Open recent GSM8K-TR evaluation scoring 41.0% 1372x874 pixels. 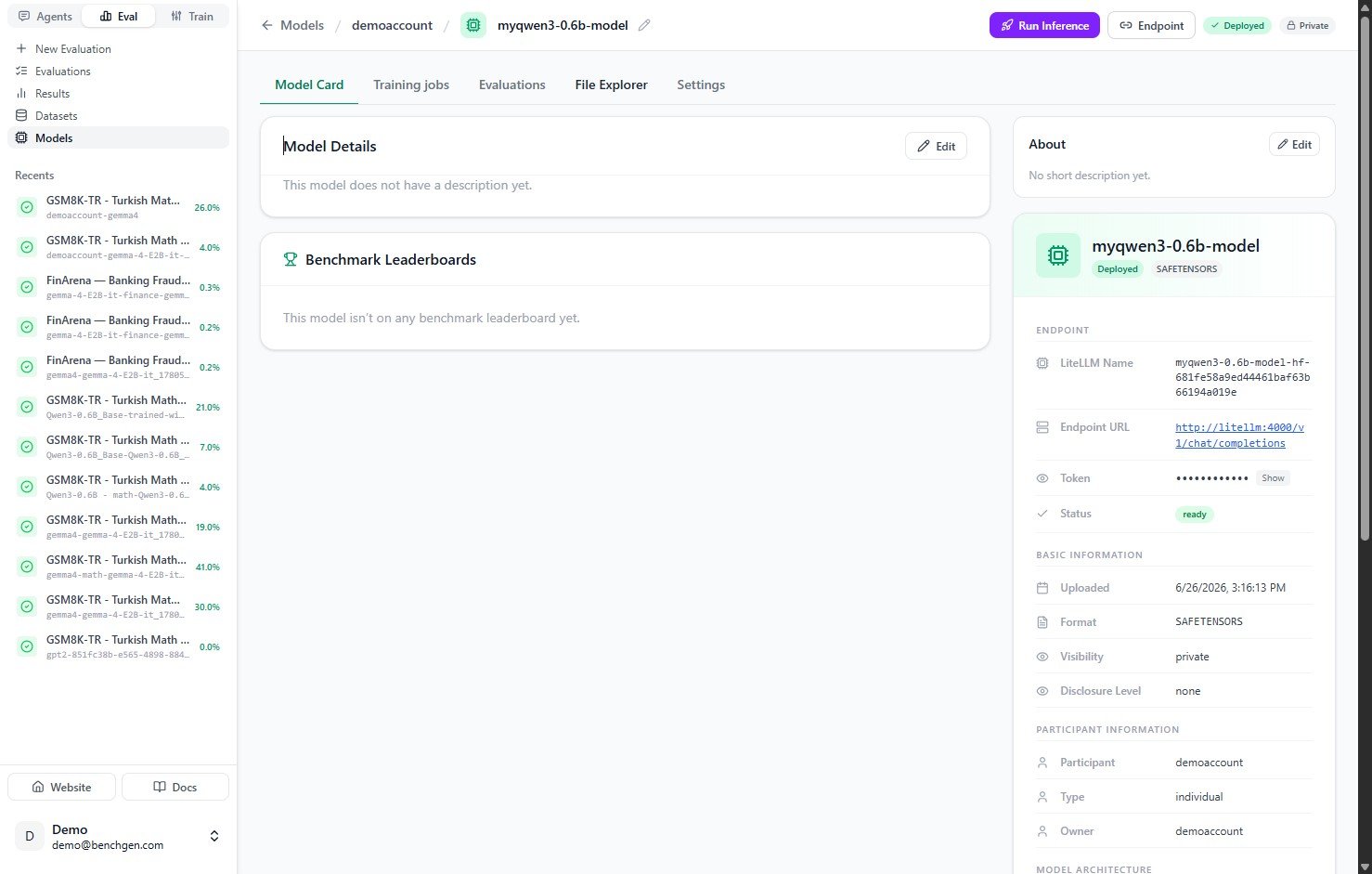click(118, 567)
